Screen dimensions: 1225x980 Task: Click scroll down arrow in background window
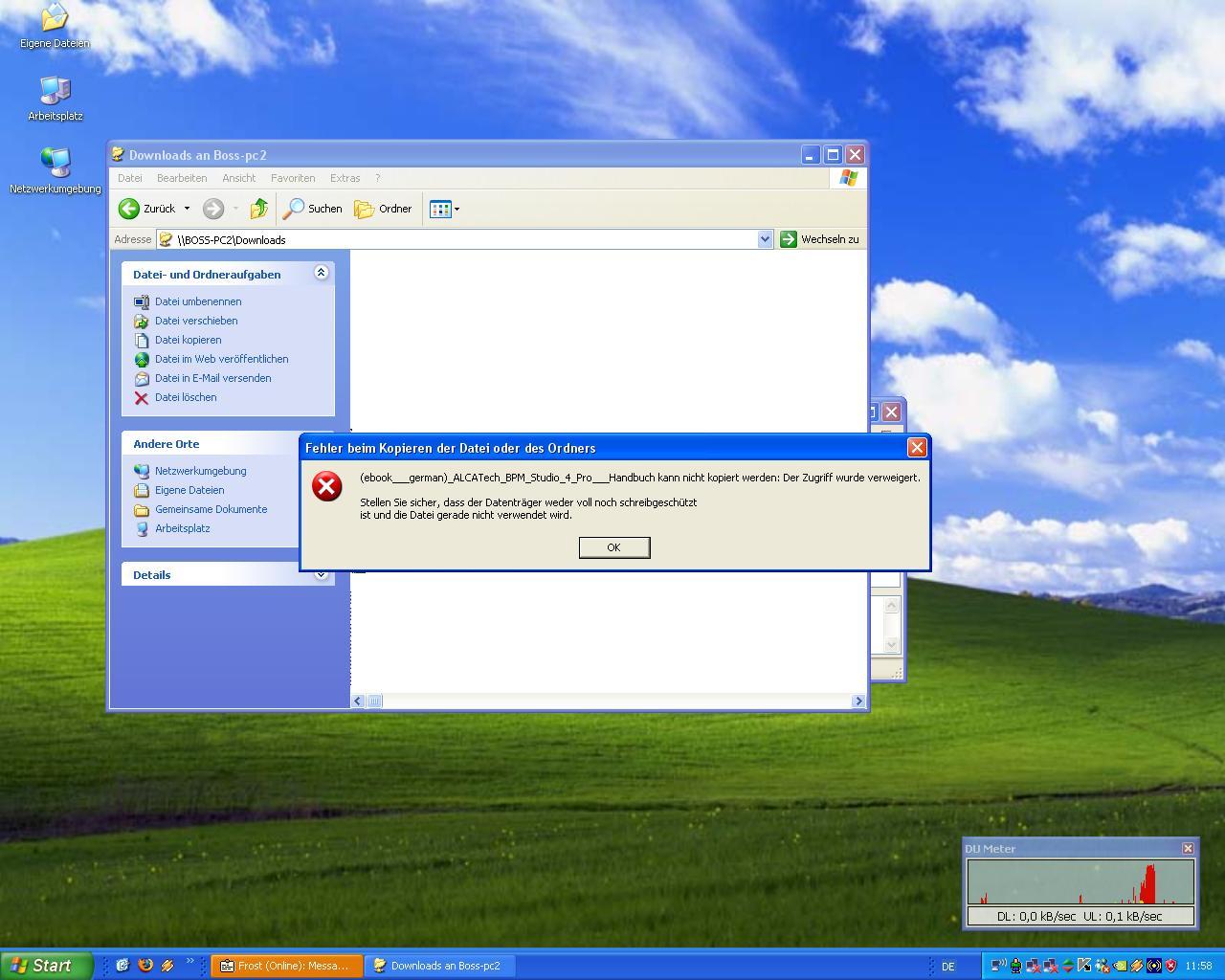click(892, 644)
